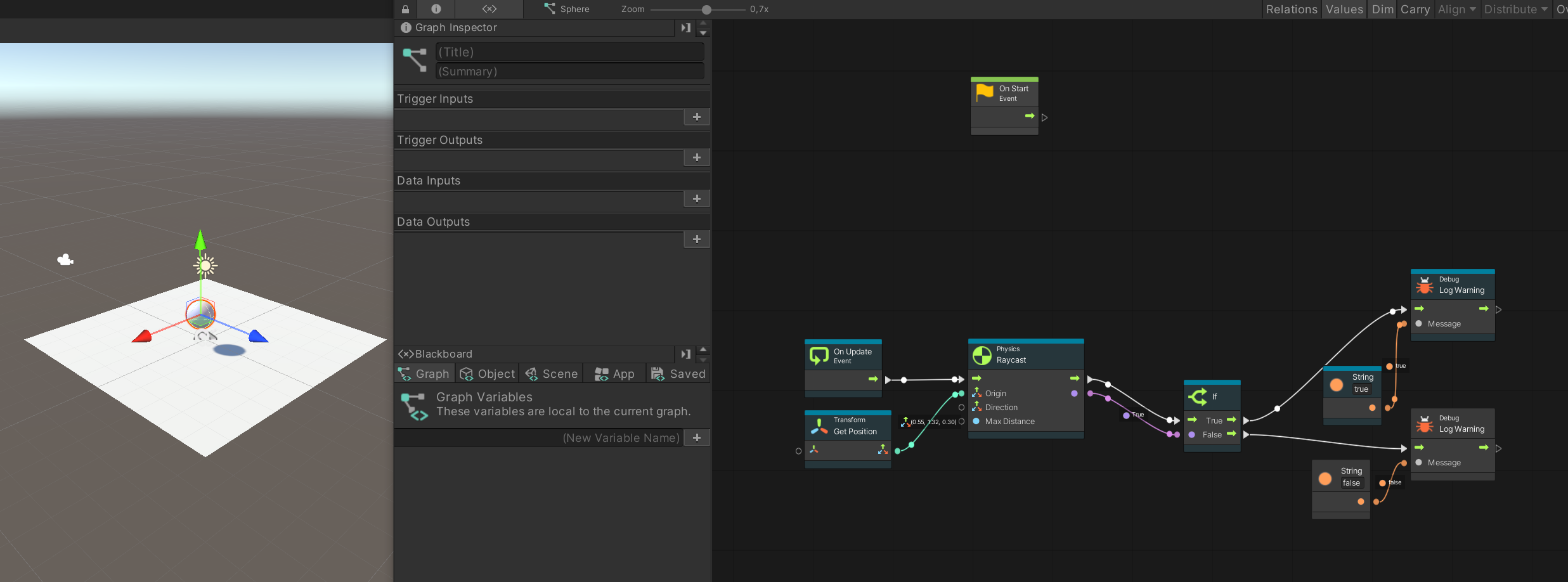Click the lock icon in the graph toolbar
Viewport: 1568px width, 582px height.
point(405,9)
